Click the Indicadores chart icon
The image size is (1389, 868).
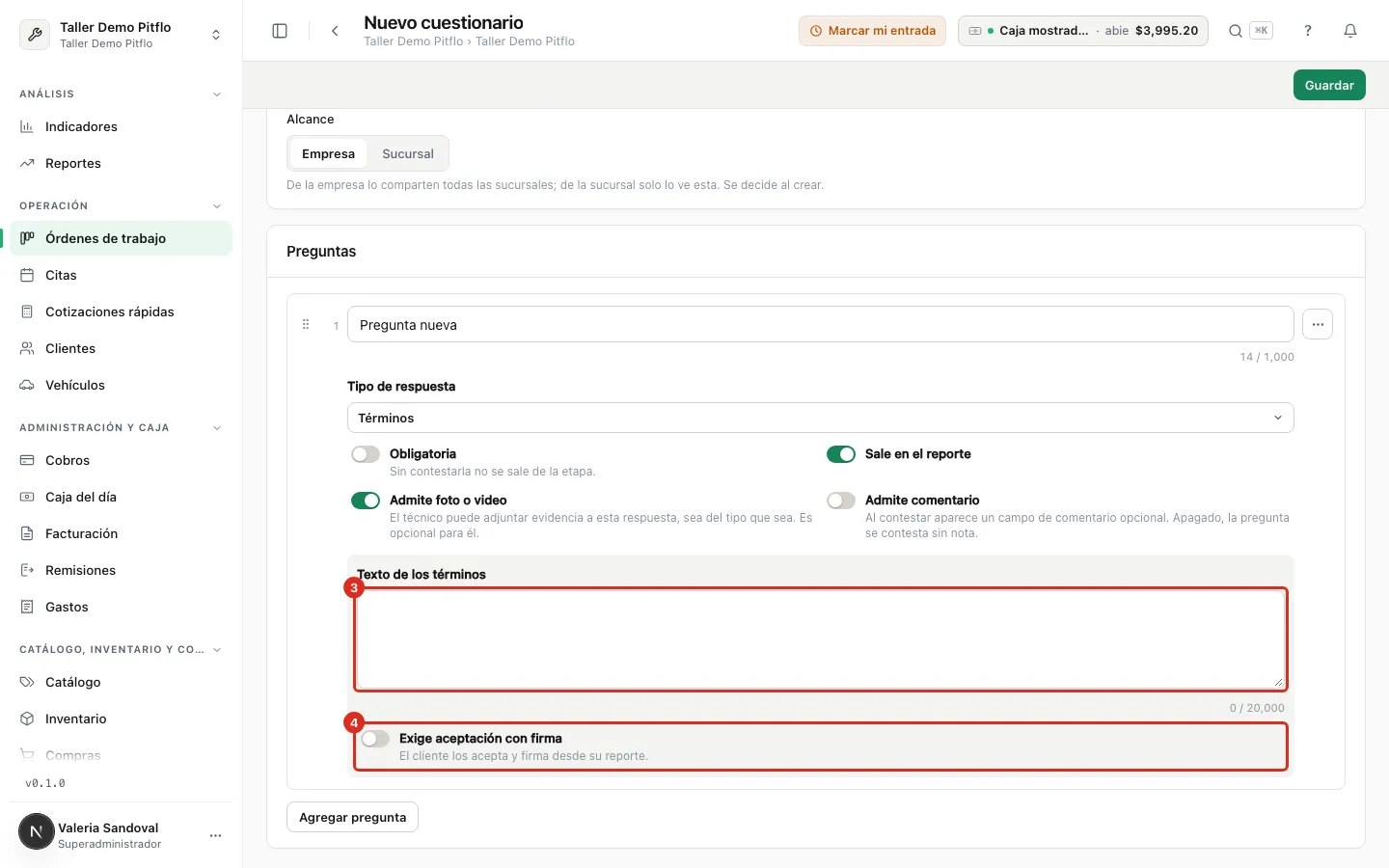coord(27,126)
